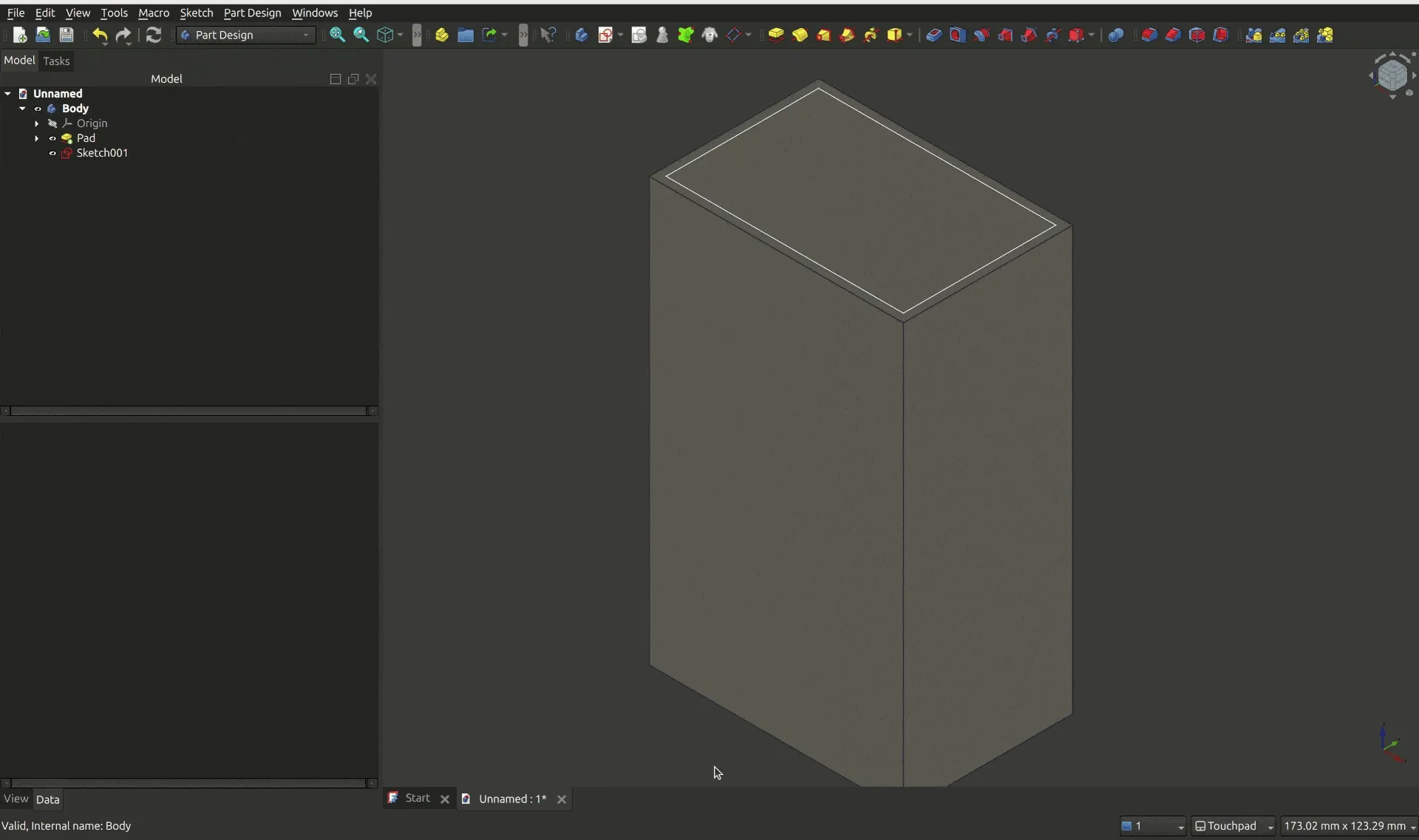Create a new group folder

click(x=466, y=35)
